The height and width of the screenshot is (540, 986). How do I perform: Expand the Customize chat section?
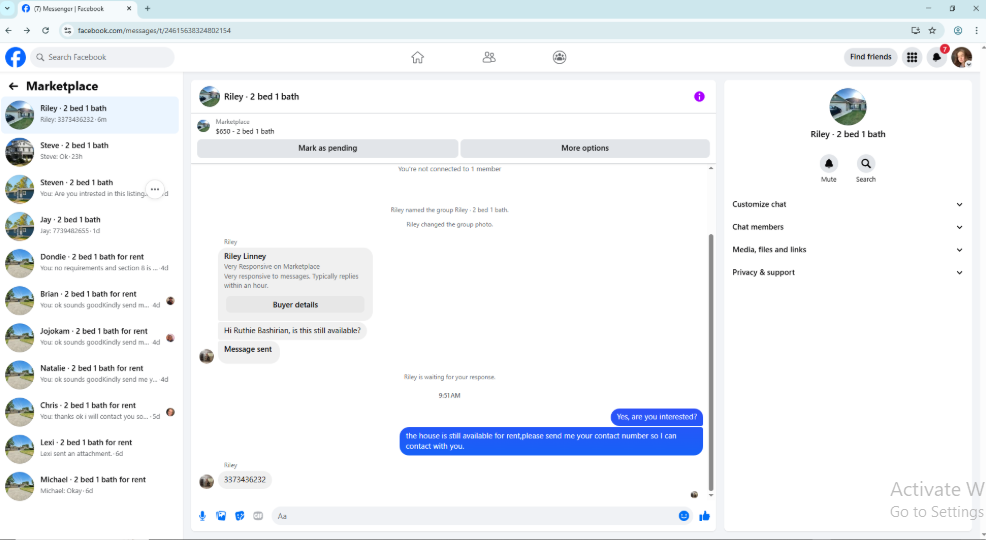[x=847, y=204]
